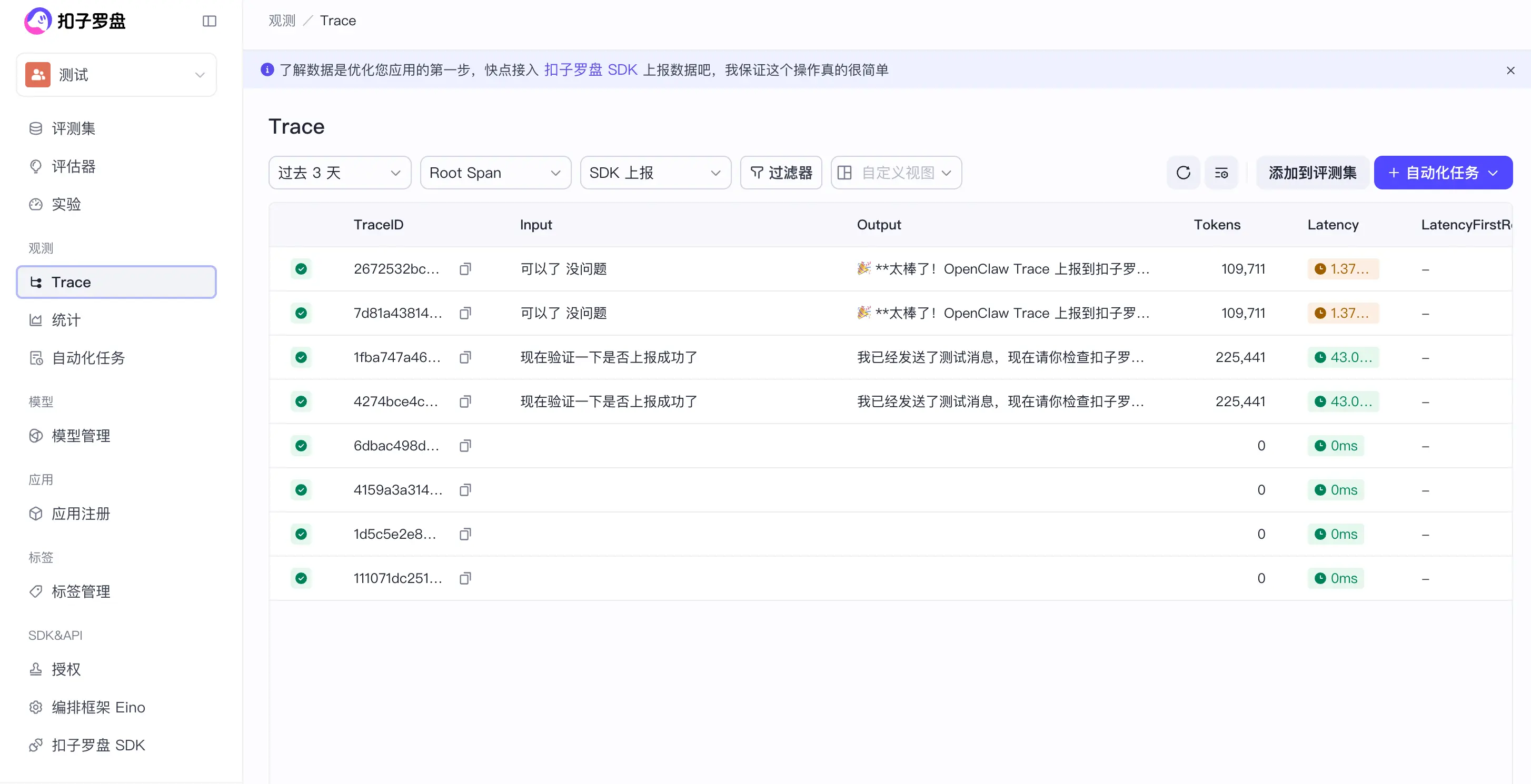Copy TraceID 1fba747a46…
This screenshot has width=1531, height=784.
click(465, 358)
